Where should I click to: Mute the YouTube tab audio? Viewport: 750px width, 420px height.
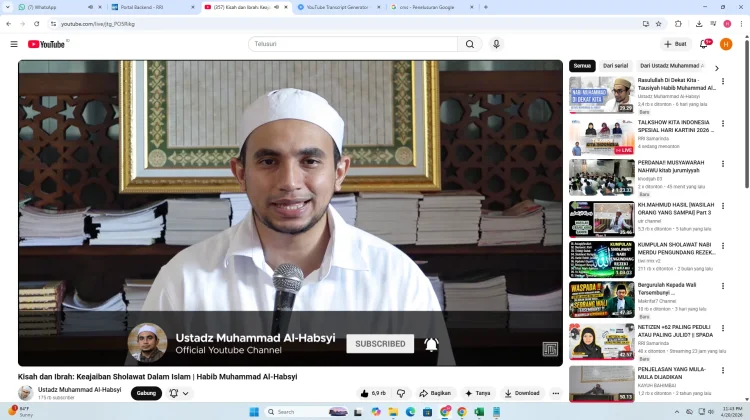[x=276, y=7]
